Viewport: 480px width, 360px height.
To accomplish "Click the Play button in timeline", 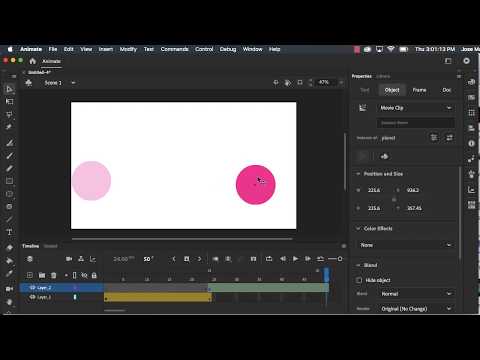I will click(x=295, y=259).
